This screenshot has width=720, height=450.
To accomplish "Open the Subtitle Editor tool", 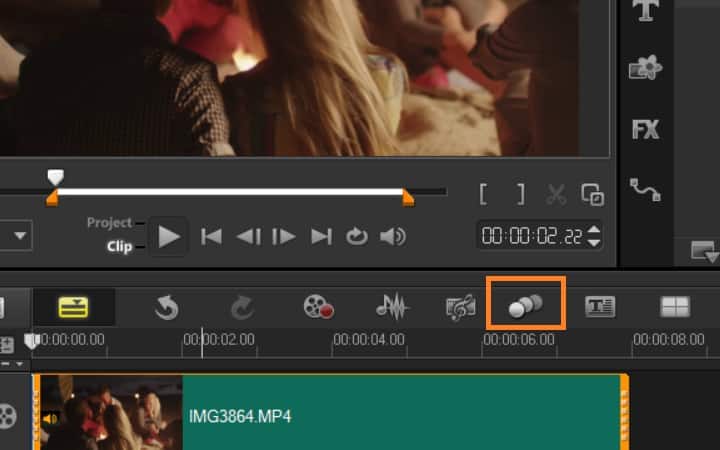I will [600, 307].
